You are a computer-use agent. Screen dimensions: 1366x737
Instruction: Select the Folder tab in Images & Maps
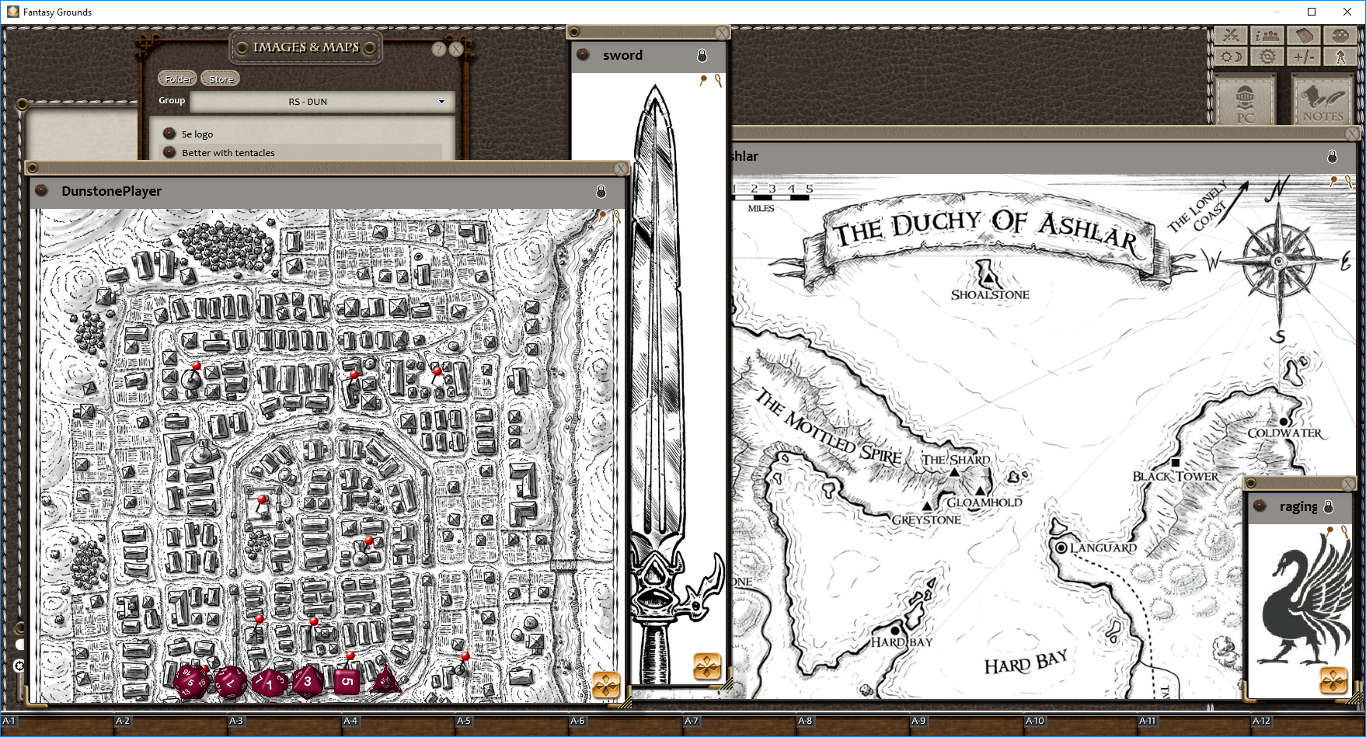[x=177, y=77]
